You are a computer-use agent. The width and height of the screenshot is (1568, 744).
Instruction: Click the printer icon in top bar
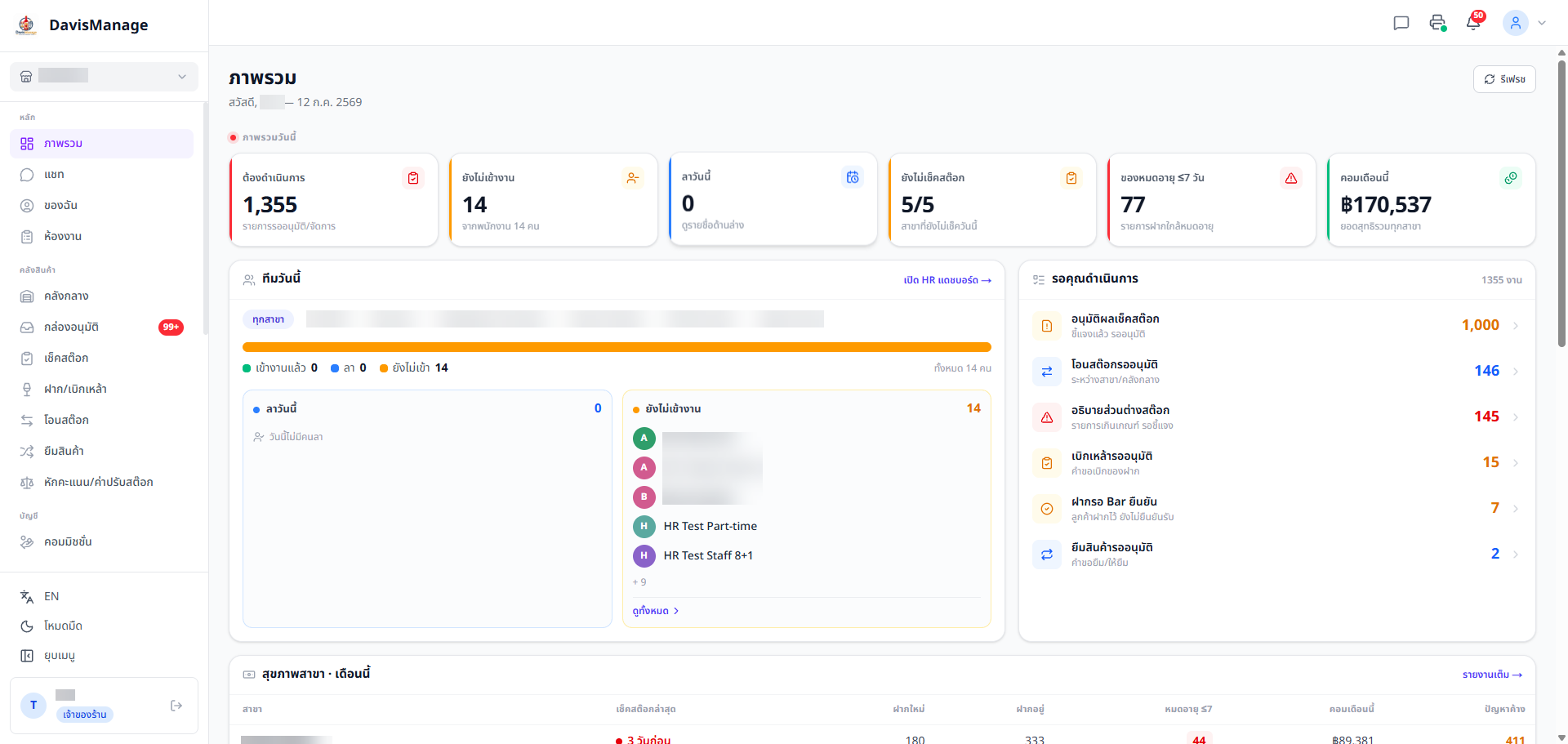(1437, 23)
